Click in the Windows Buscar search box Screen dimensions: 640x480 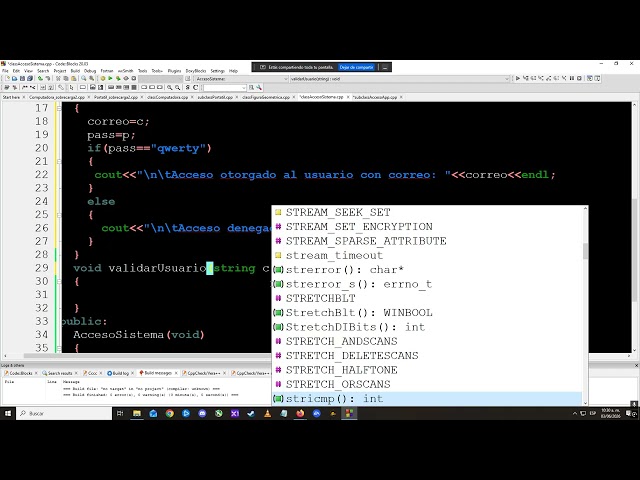point(64,413)
